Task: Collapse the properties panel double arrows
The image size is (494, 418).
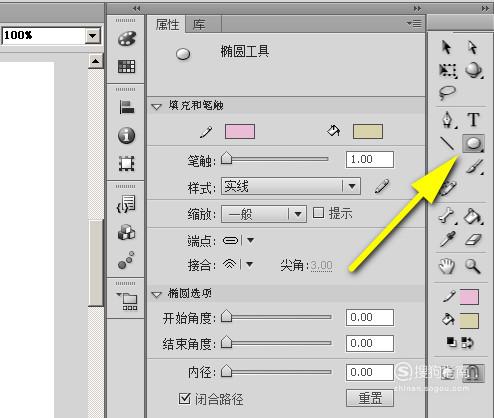Action: point(417,8)
